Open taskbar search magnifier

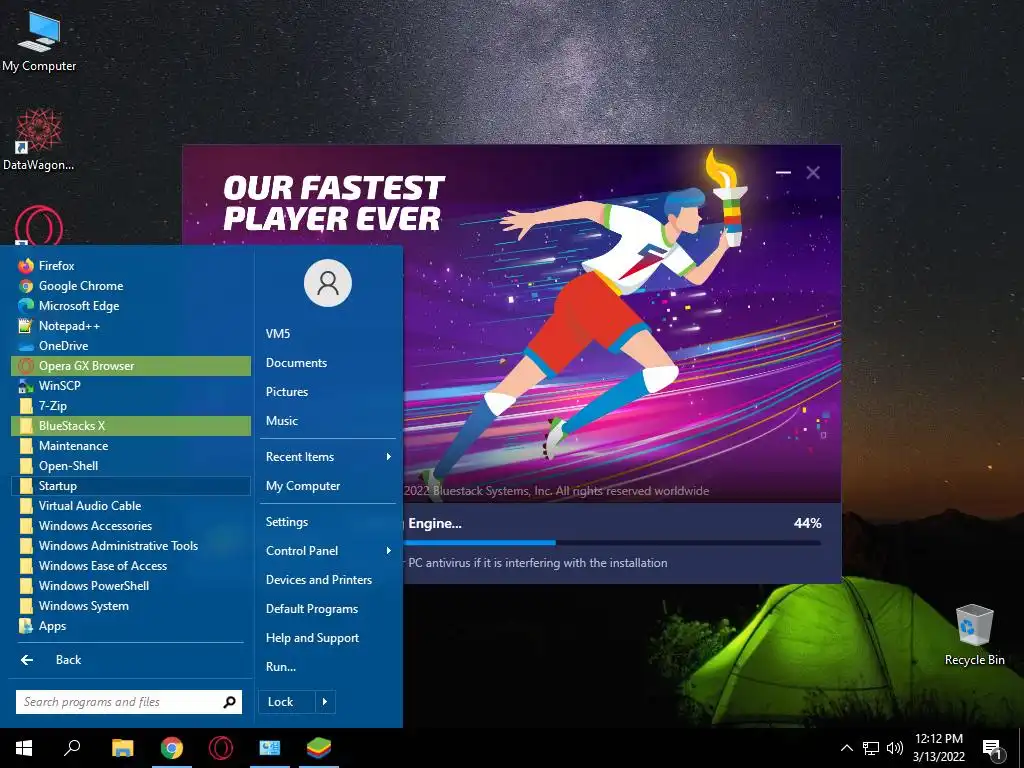(72, 748)
